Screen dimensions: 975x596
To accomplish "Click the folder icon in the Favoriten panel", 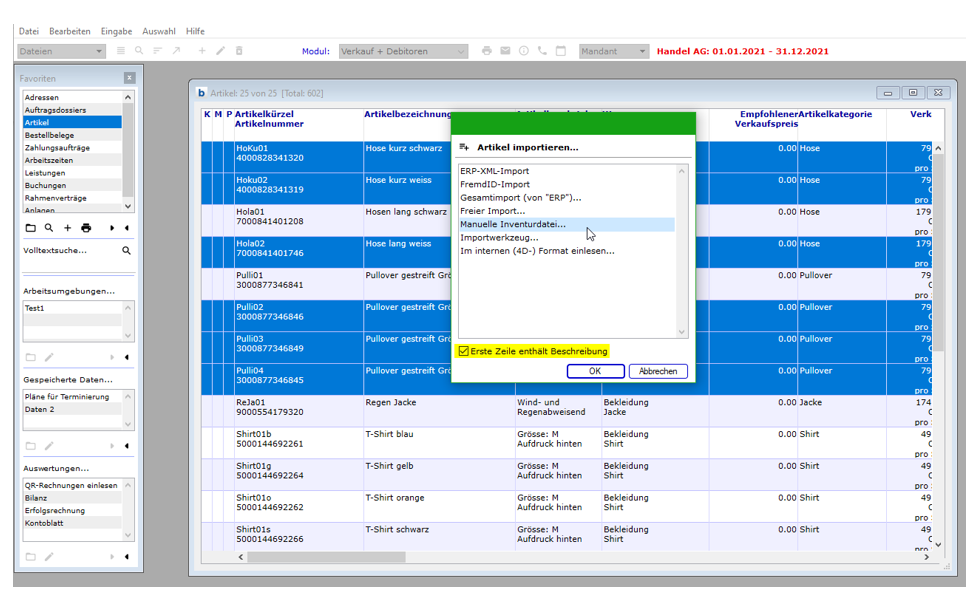I will (x=30, y=228).
